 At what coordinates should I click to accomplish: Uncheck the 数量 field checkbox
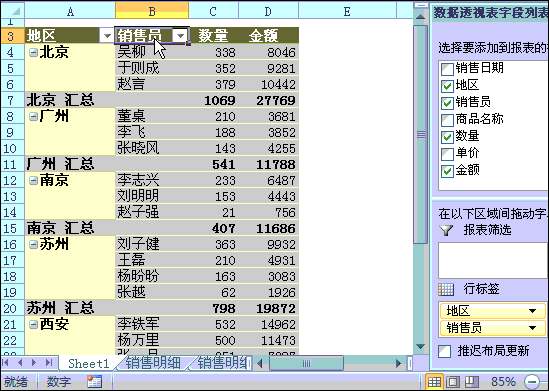(447, 137)
